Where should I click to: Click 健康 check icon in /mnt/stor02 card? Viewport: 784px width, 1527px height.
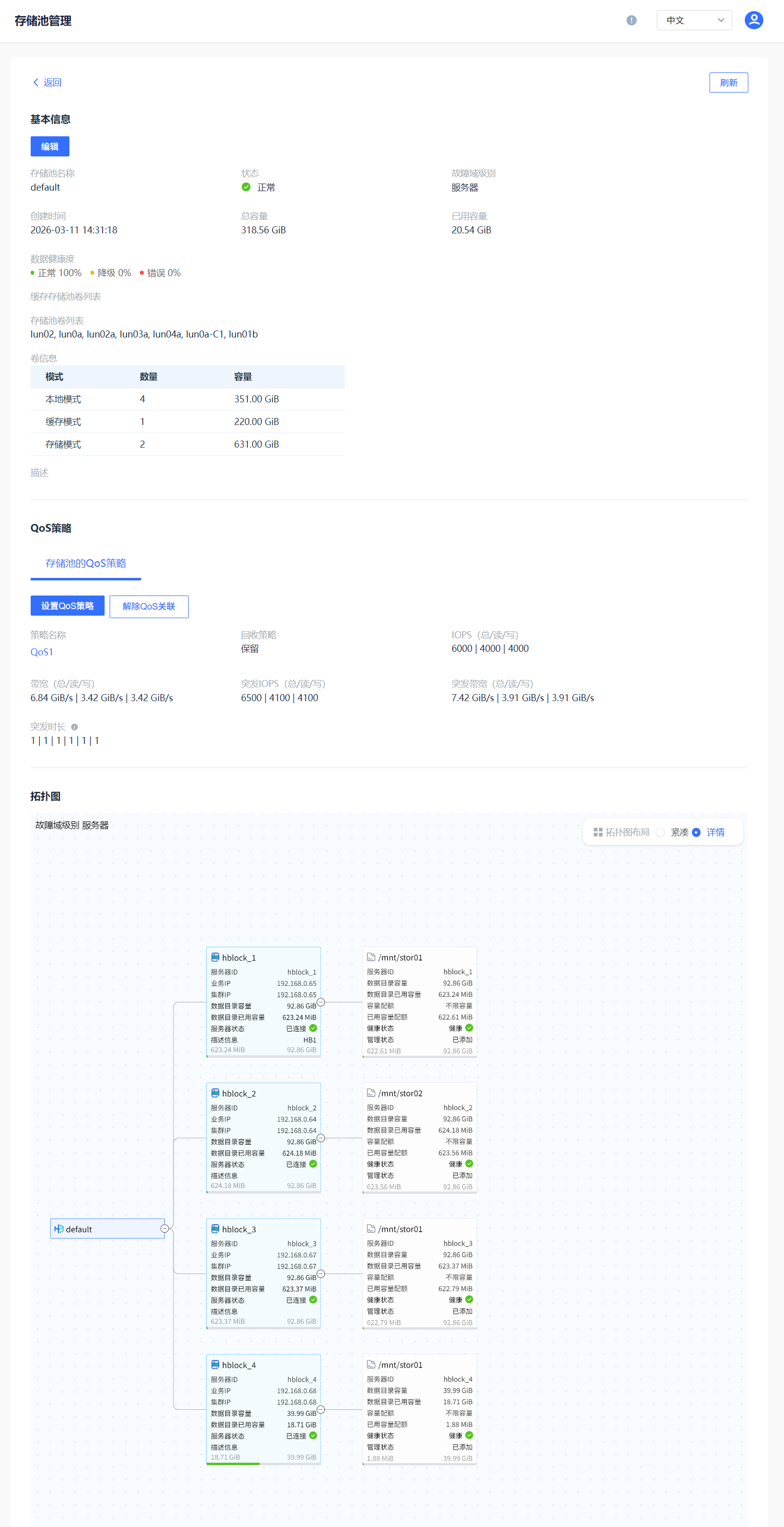coord(469,1164)
